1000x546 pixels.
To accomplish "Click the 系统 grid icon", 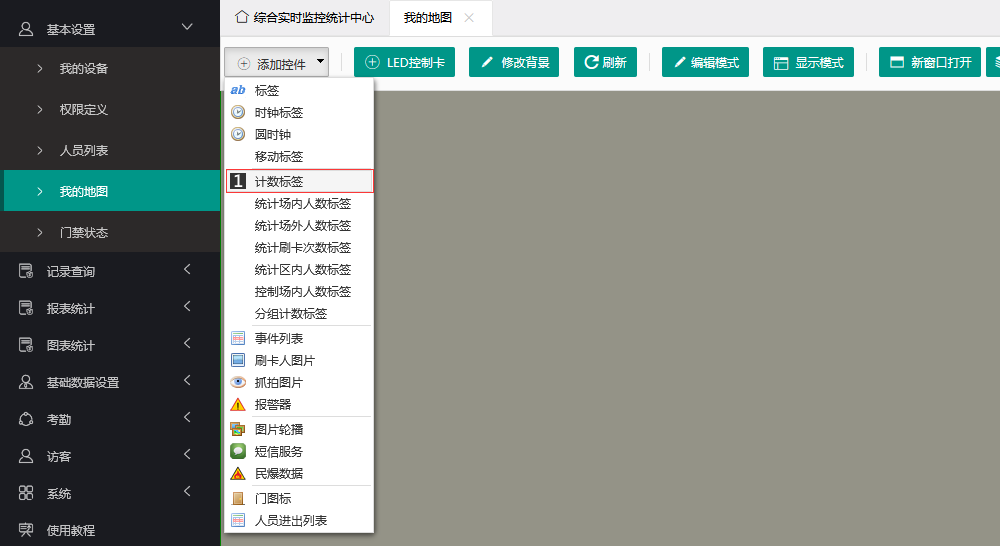I will pyautogui.click(x=26, y=493).
